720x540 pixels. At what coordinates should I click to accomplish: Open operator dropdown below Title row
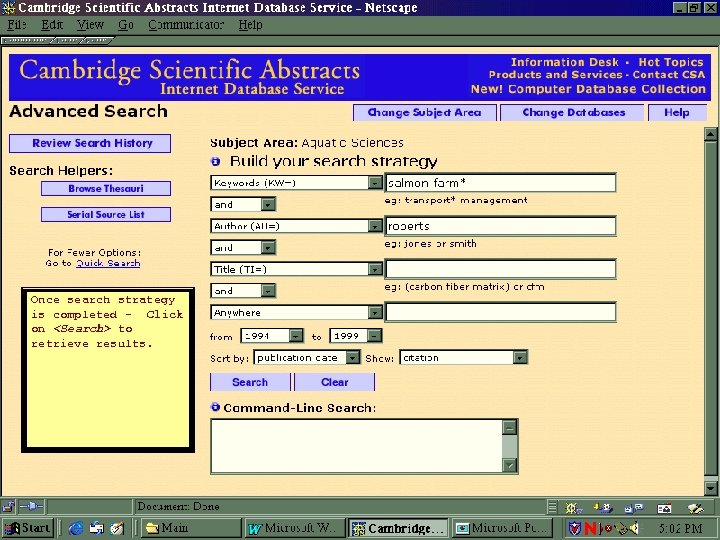point(268,291)
